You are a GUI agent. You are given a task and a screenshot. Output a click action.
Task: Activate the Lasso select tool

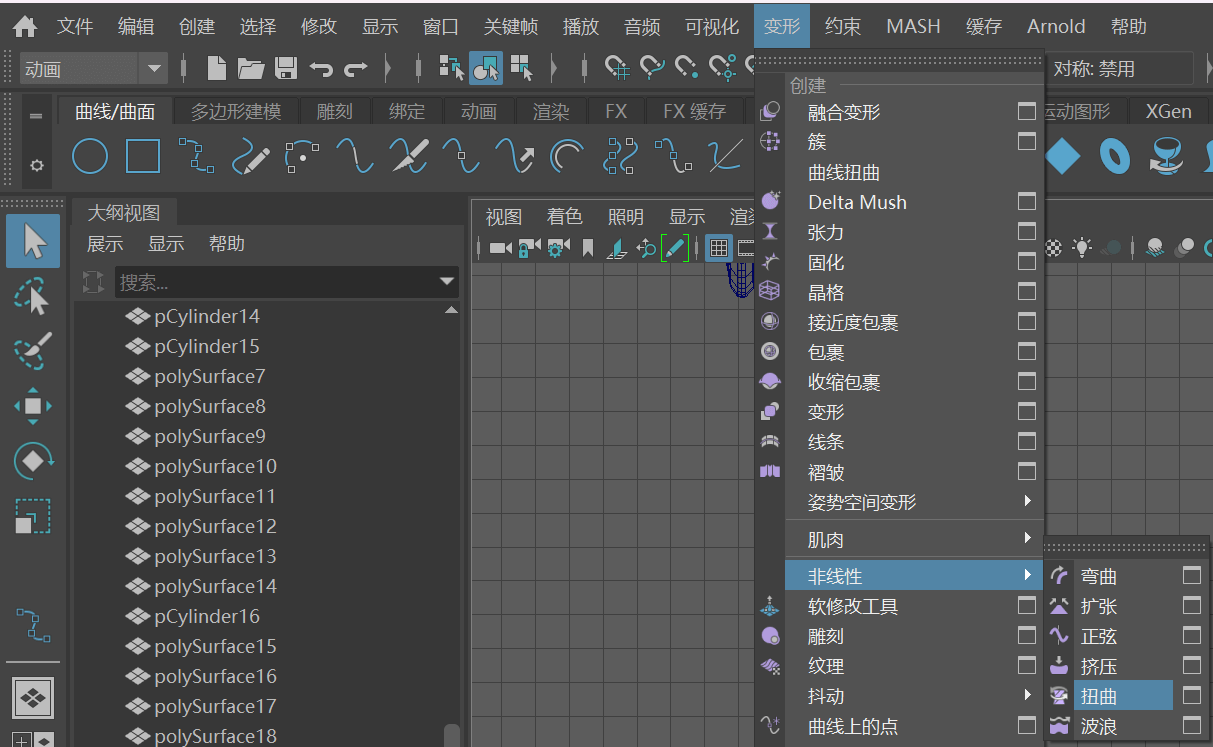(33, 297)
